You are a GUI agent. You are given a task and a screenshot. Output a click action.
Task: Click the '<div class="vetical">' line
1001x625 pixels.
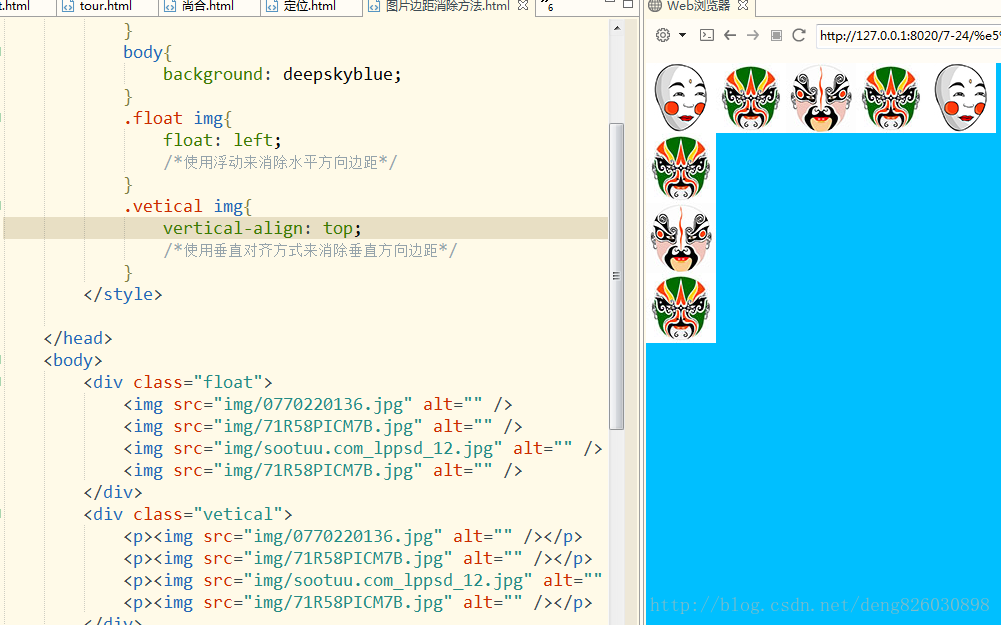[188, 515]
